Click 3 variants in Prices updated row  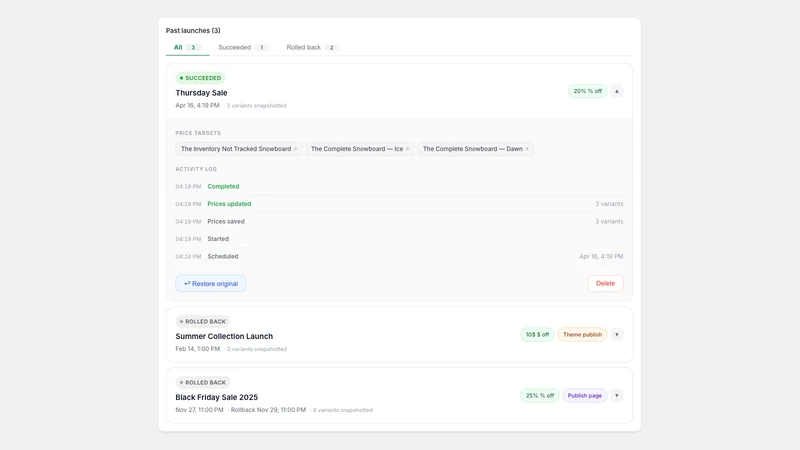(609, 204)
